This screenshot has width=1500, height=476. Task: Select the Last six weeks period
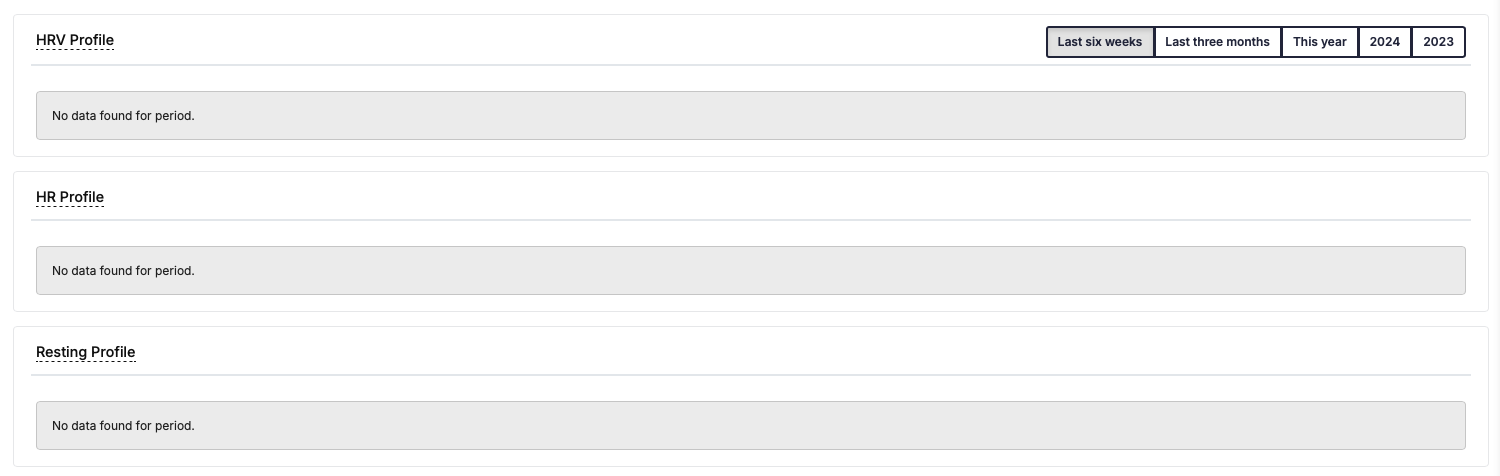(1099, 42)
